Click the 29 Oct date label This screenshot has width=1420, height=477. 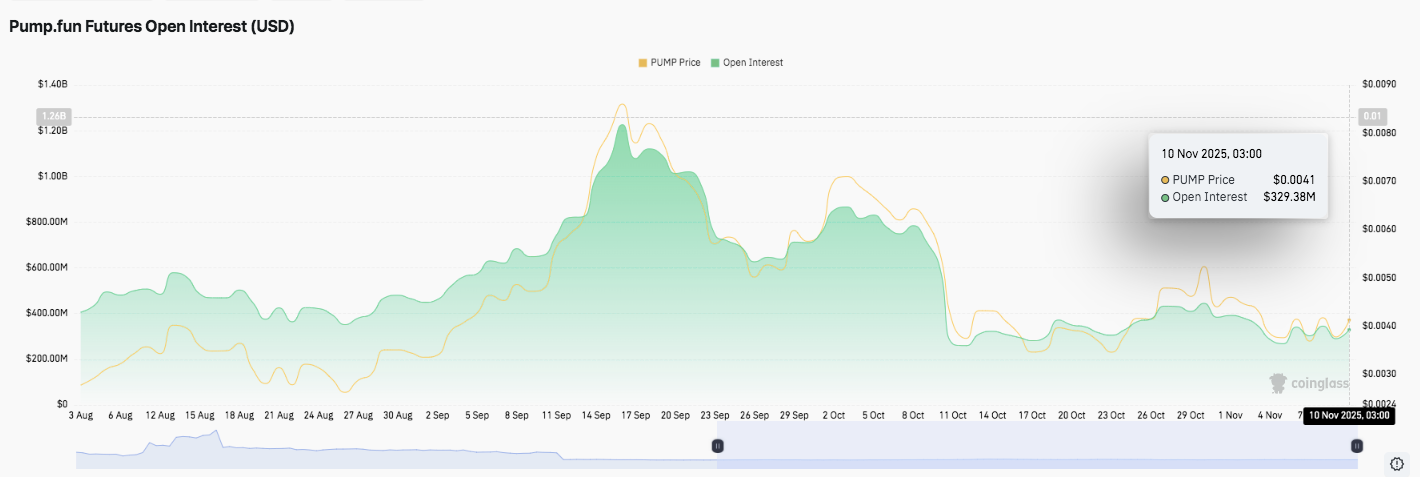click(x=1190, y=415)
